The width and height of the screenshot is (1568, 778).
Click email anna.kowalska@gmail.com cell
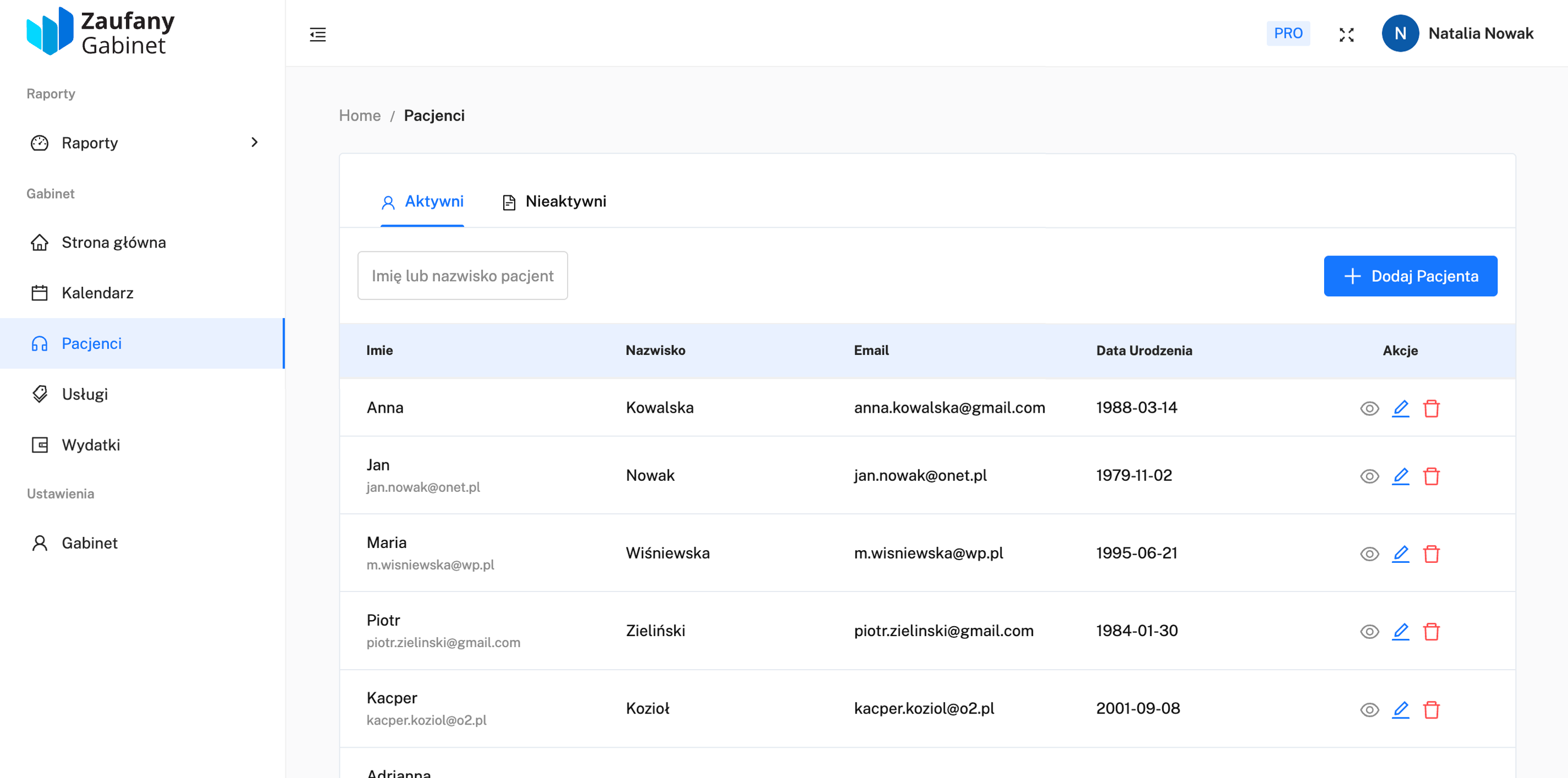[950, 408]
